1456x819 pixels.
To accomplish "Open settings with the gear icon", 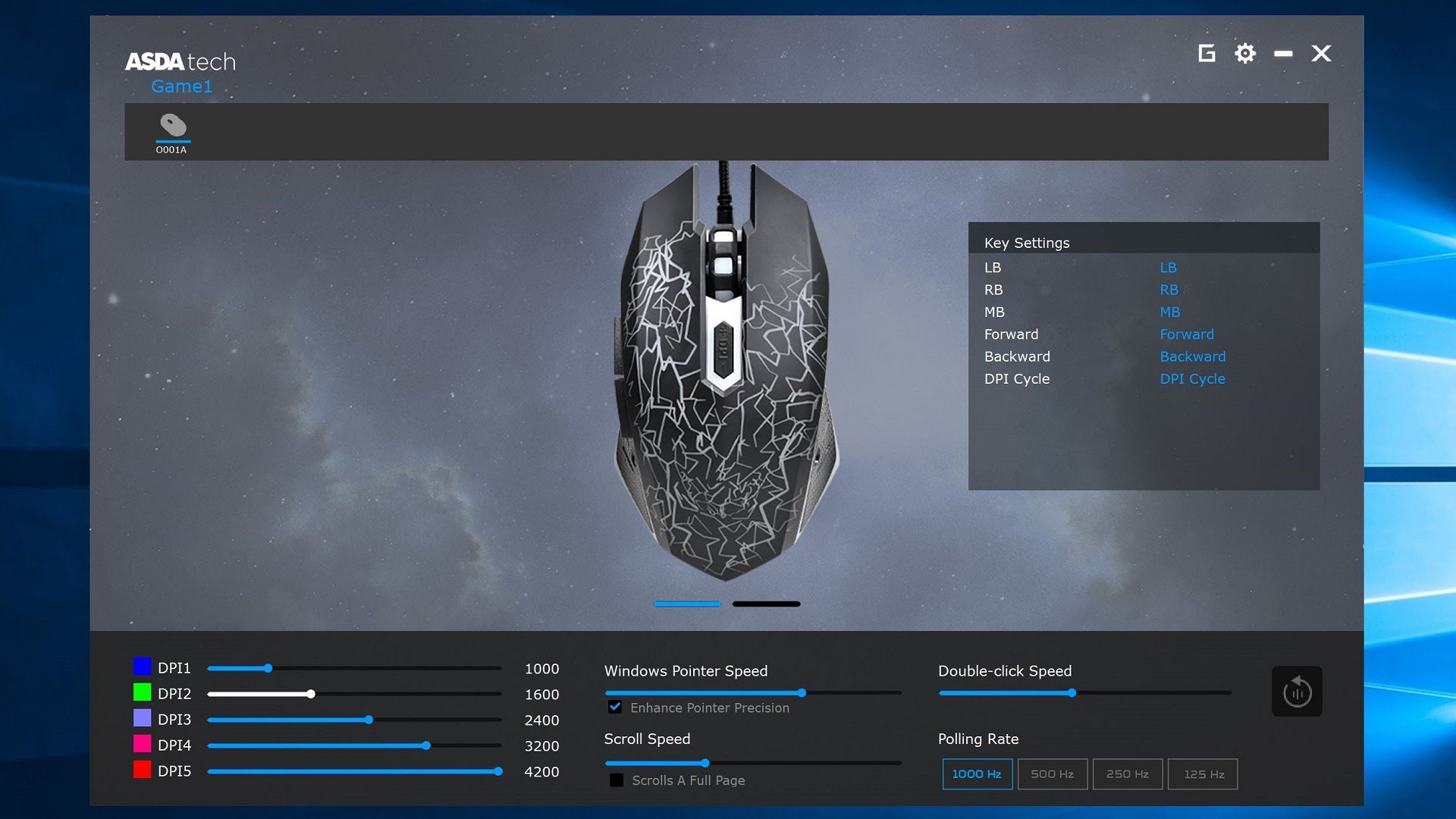I will tap(1245, 53).
